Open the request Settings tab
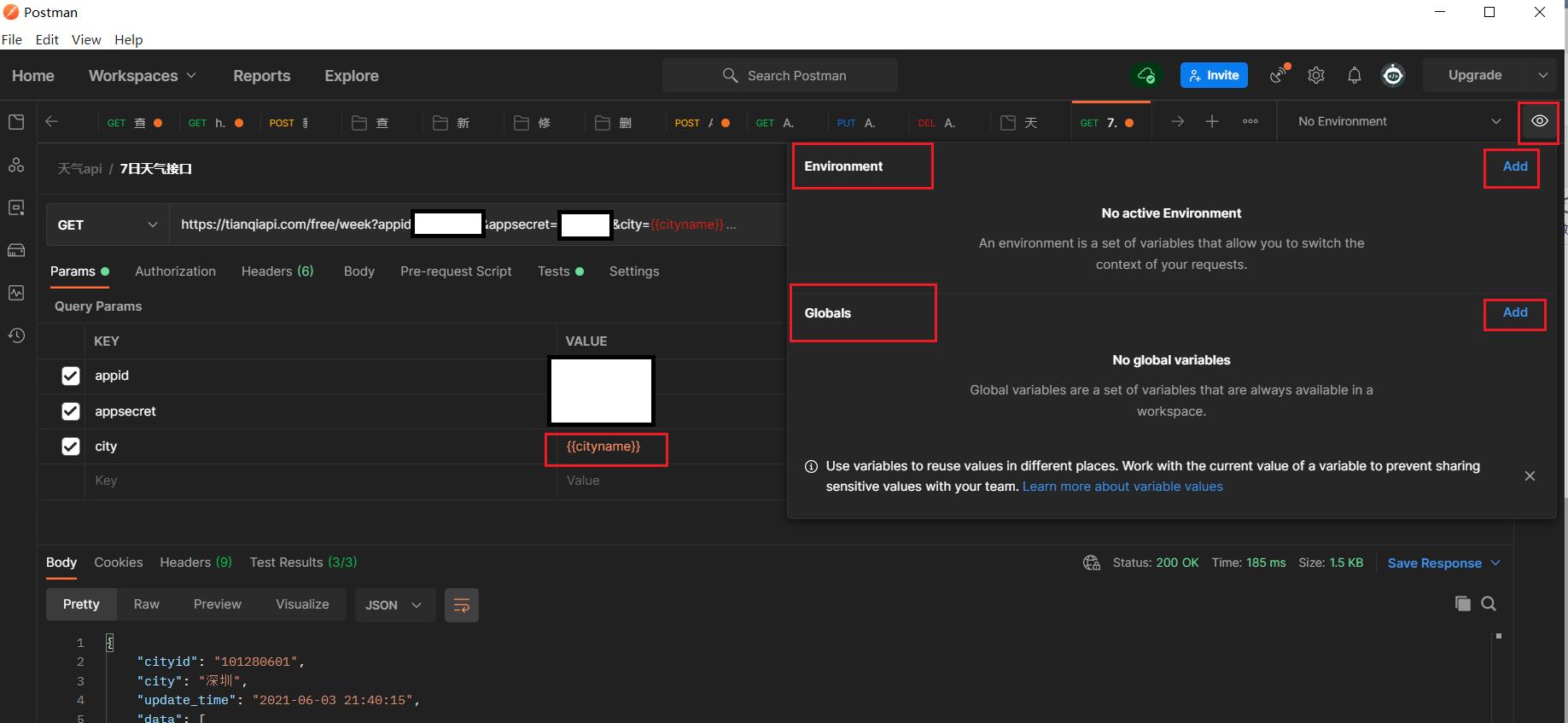Image resolution: width=1568 pixels, height=723 pixels. 634,271
